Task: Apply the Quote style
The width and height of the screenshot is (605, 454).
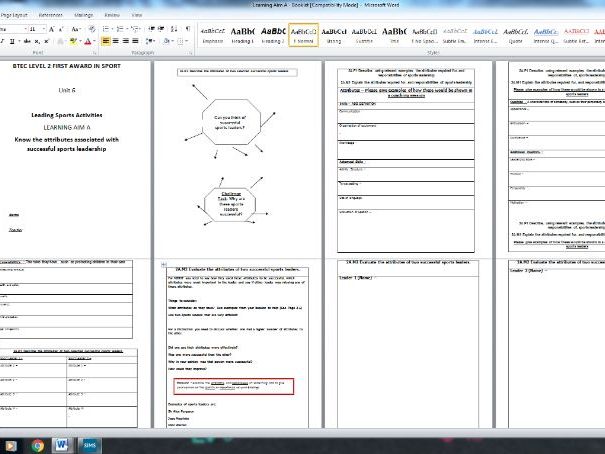Action: 515,35
